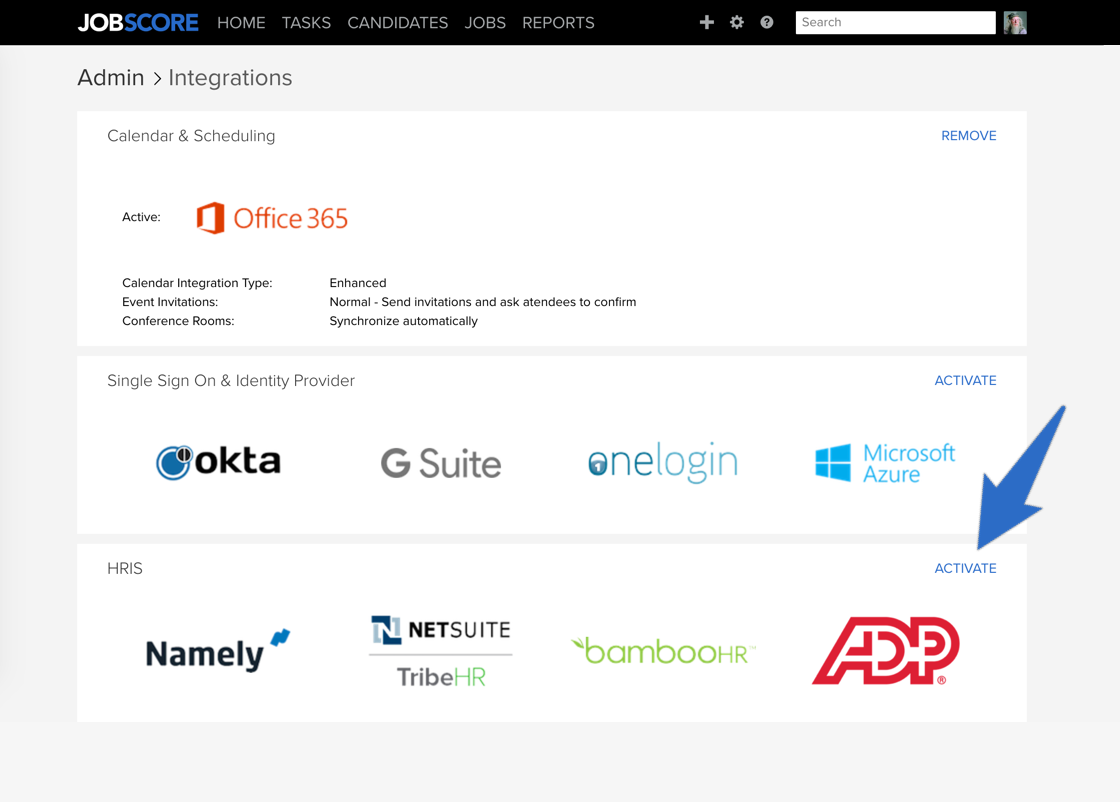Click the Single Sign On & Identity Provider heading

click(231, 381)
